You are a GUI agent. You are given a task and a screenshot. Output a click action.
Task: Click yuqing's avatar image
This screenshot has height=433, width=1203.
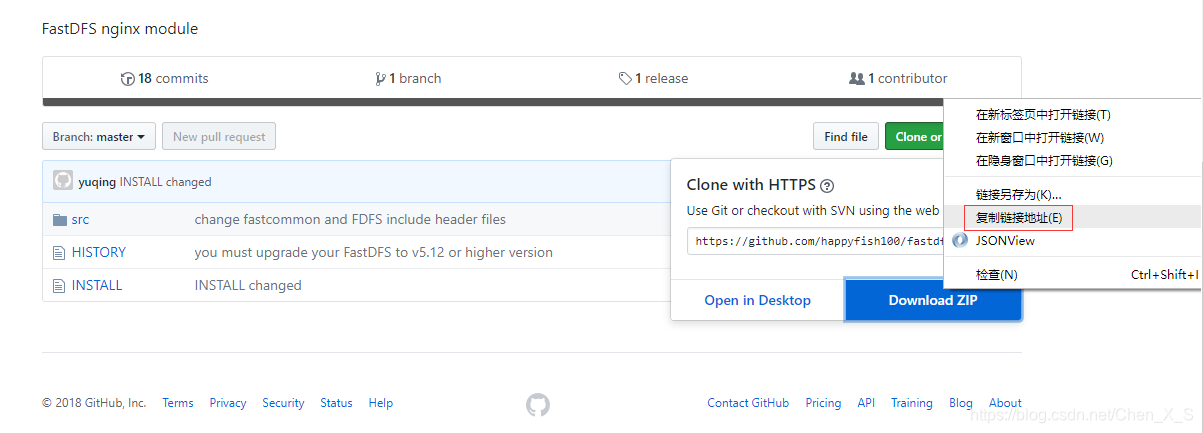click(63, 181)
